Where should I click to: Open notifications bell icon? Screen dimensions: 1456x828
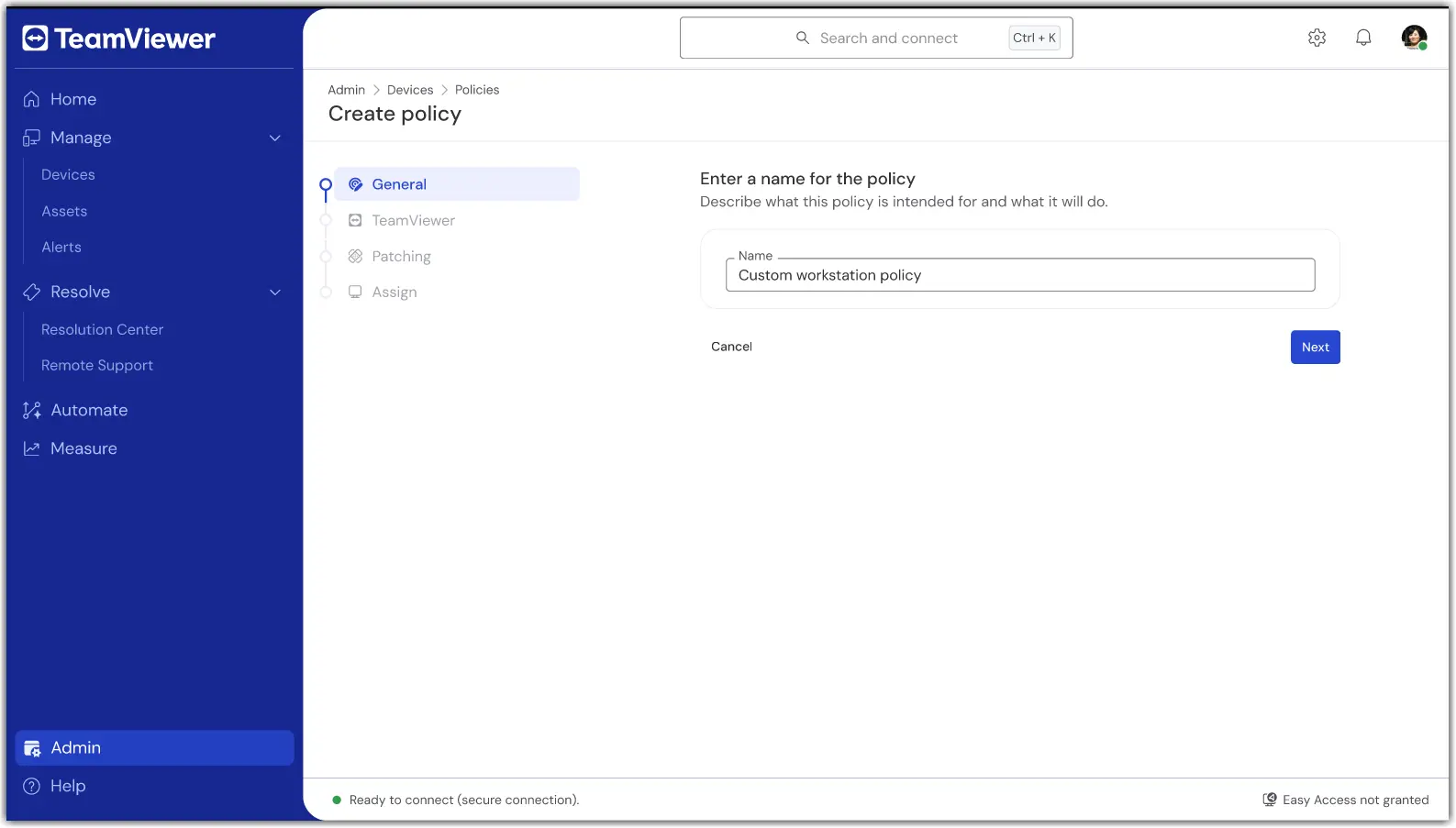(1363, 38)
